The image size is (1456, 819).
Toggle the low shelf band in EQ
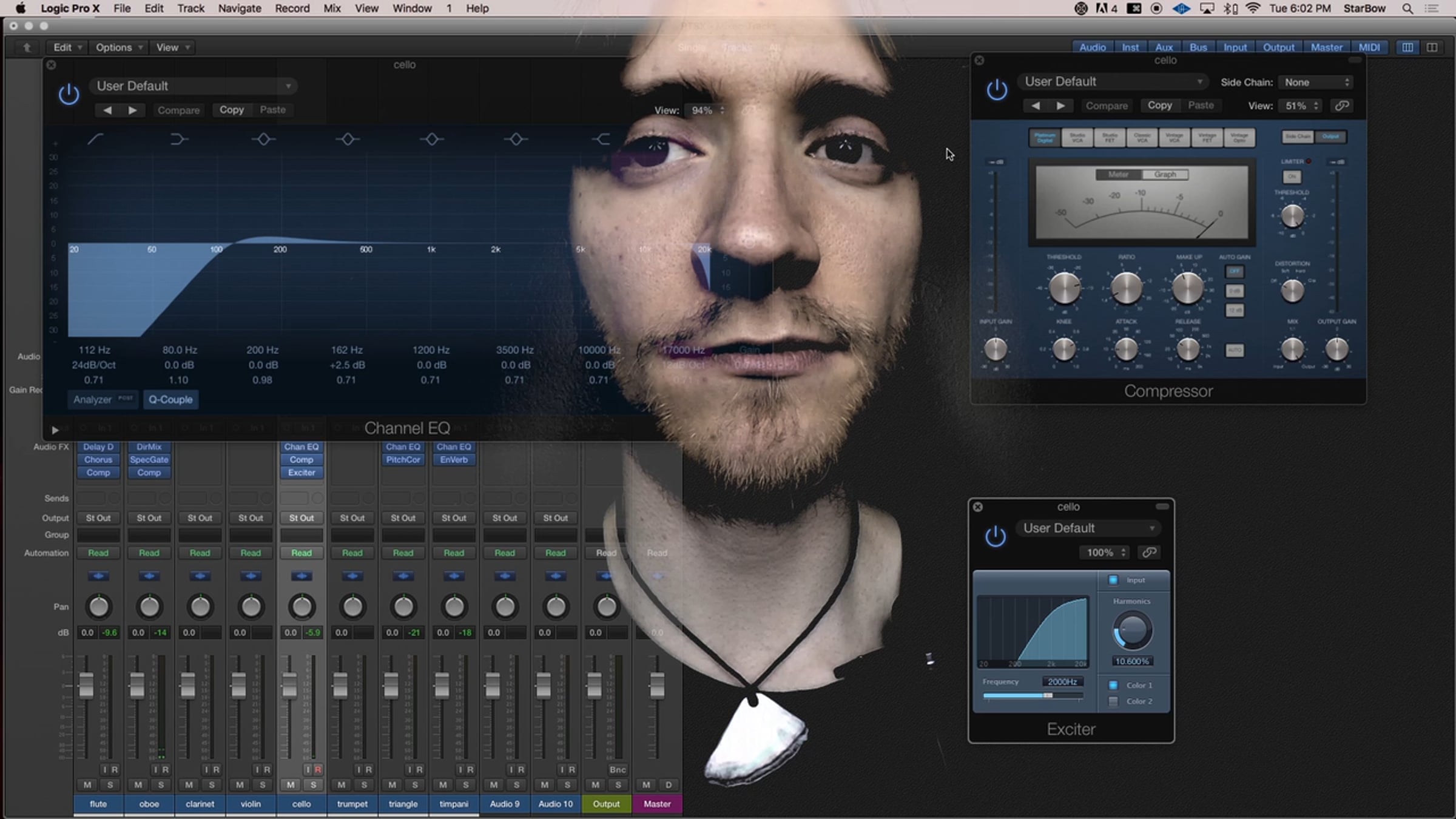click(179, 139)
